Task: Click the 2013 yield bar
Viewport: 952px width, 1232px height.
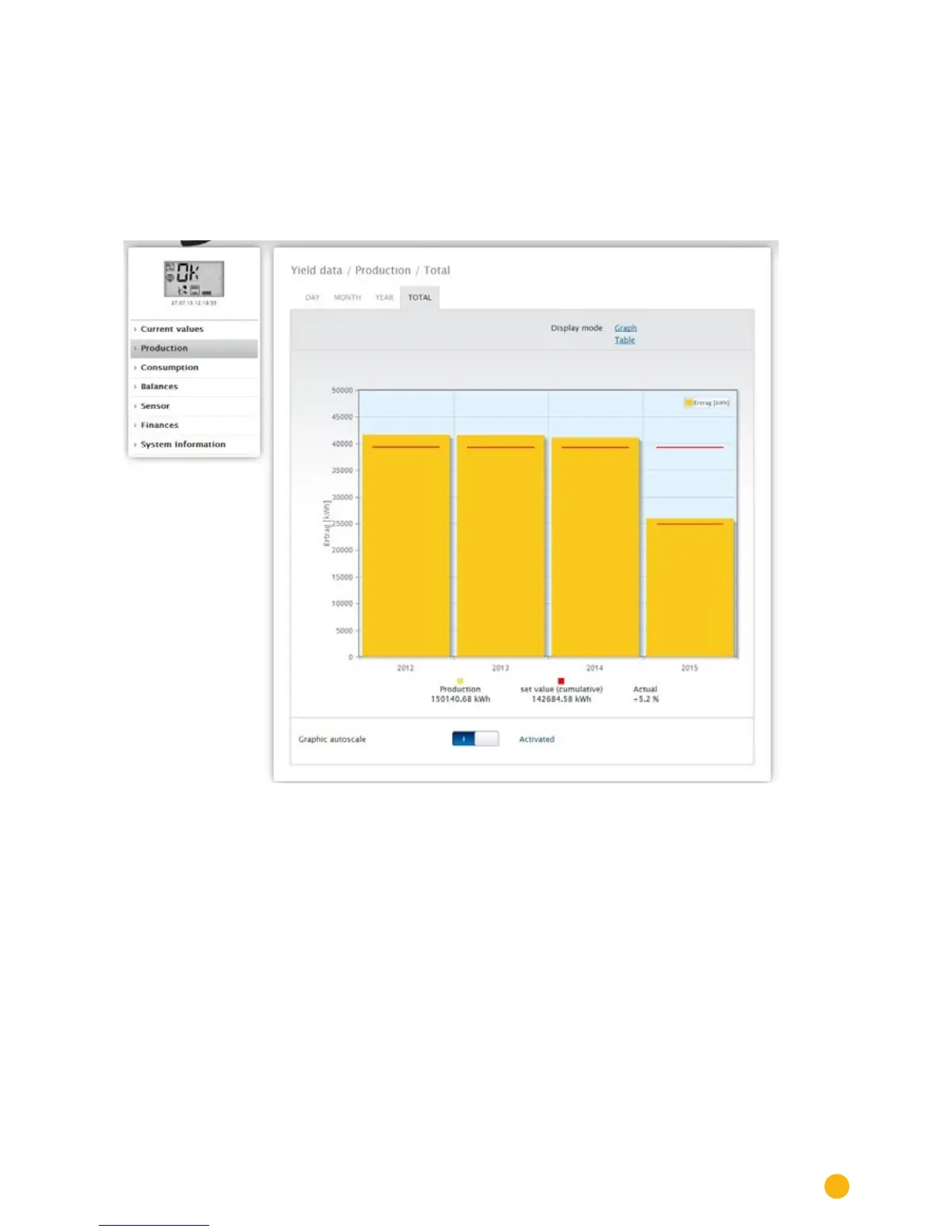Action: (500, 546)
